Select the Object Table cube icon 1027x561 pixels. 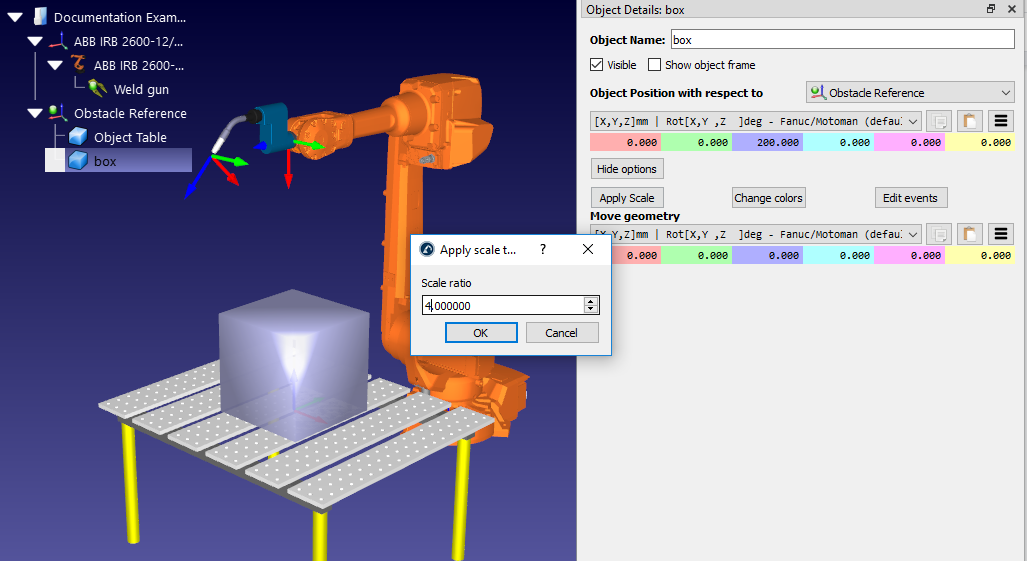pyautogui.click(x=78, y=137)
